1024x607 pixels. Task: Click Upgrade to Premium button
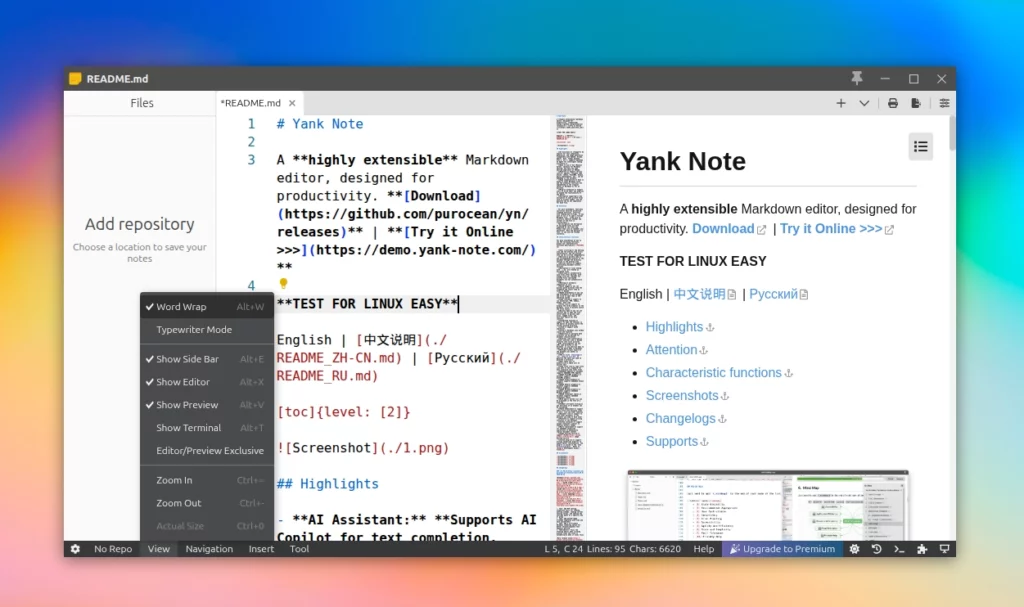[782, 549]
